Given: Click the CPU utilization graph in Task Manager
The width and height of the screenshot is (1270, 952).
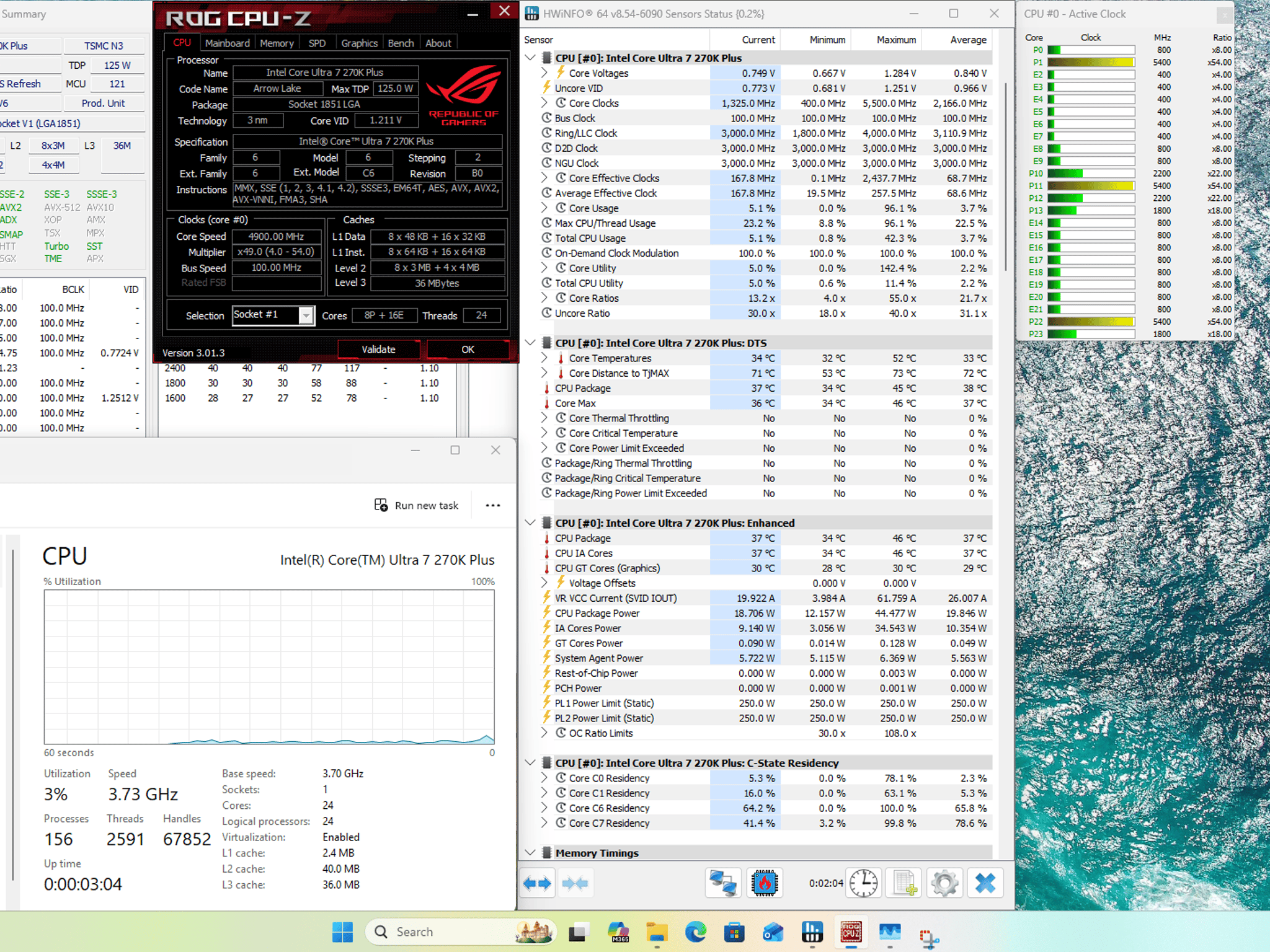Looking at the screenshot, I should click(x=269, y=667).
